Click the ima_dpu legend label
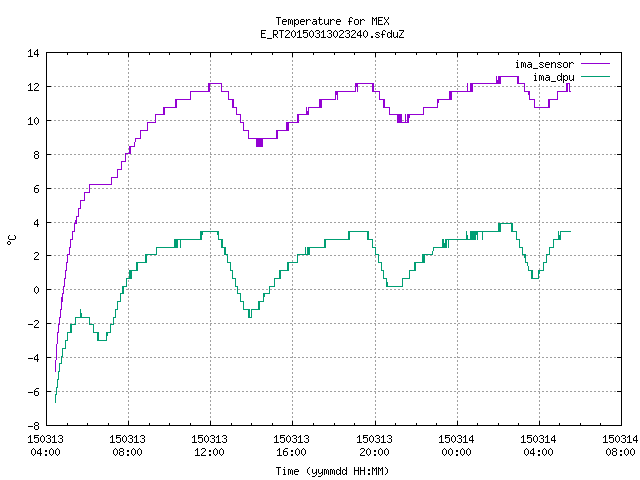640x480 pixels. [x=553, y=77]
